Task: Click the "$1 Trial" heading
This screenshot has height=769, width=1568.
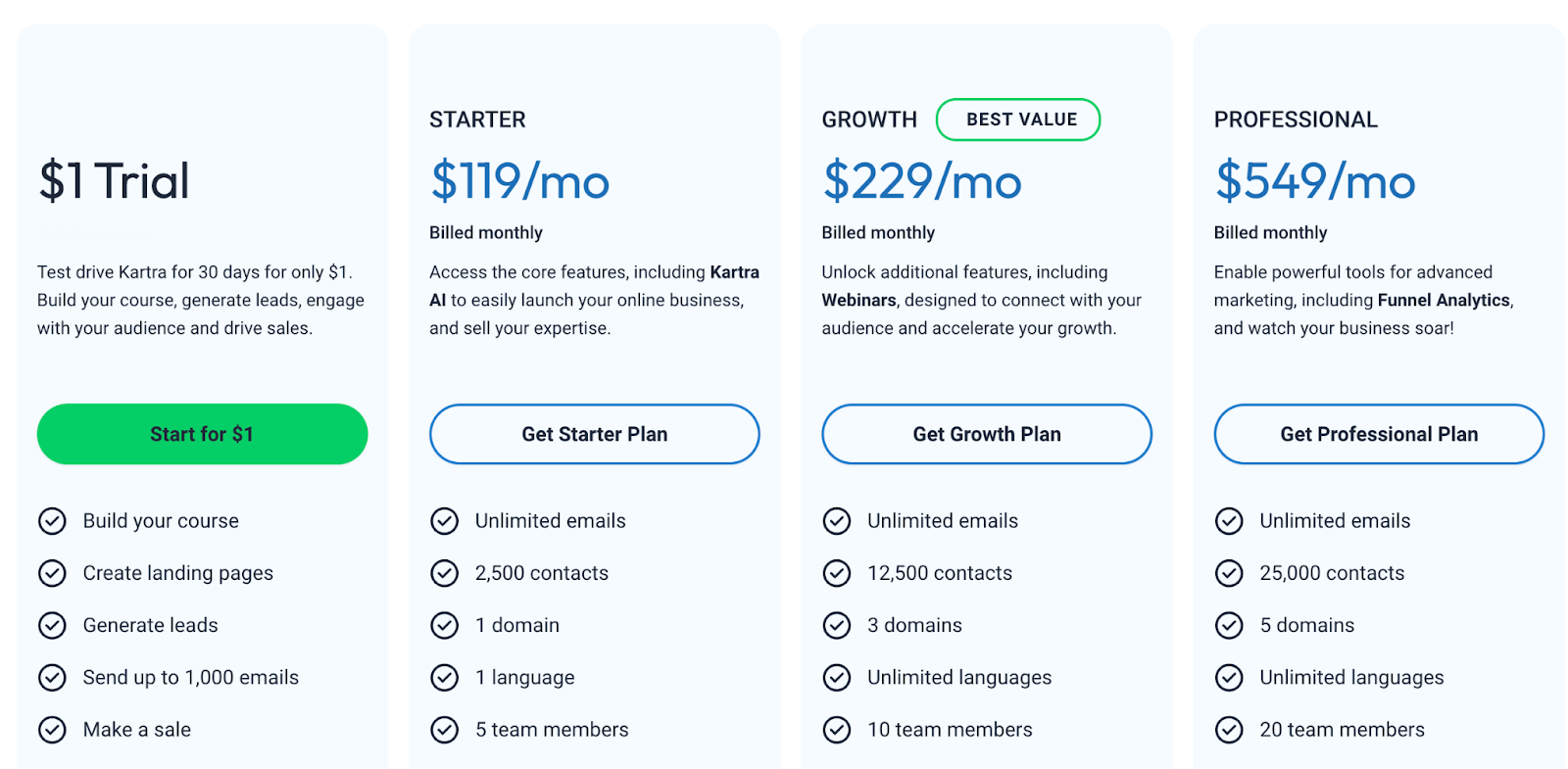Action: [x=113, y=180]
